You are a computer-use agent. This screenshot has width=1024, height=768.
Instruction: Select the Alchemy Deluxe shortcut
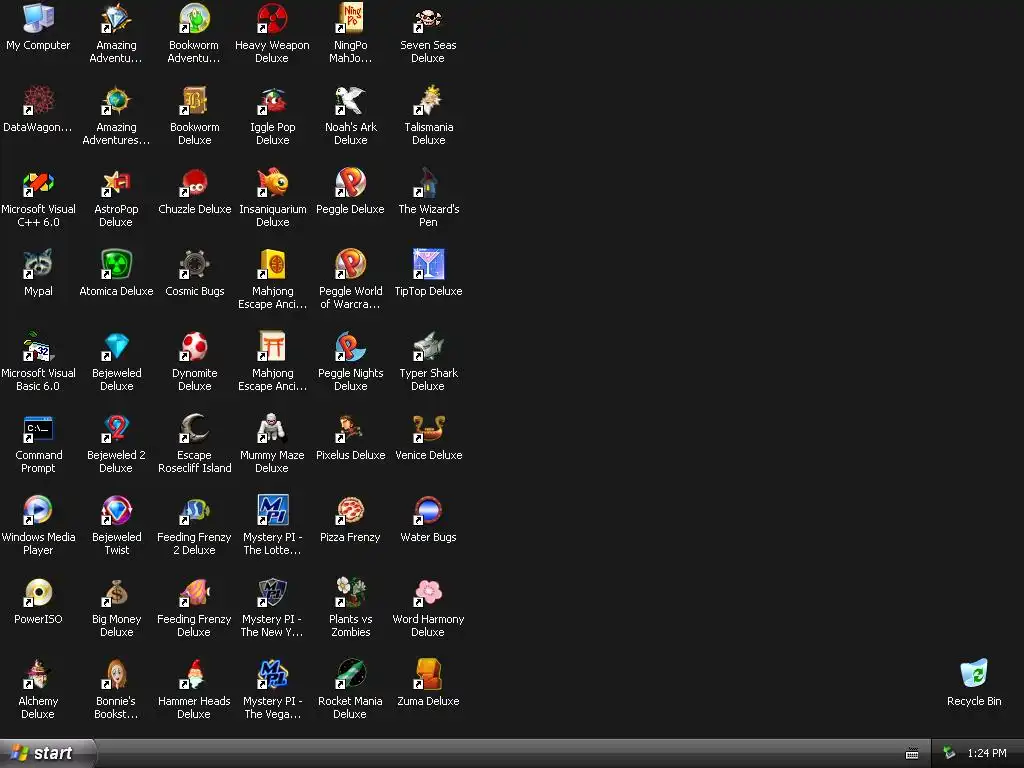tap(38, 674)
